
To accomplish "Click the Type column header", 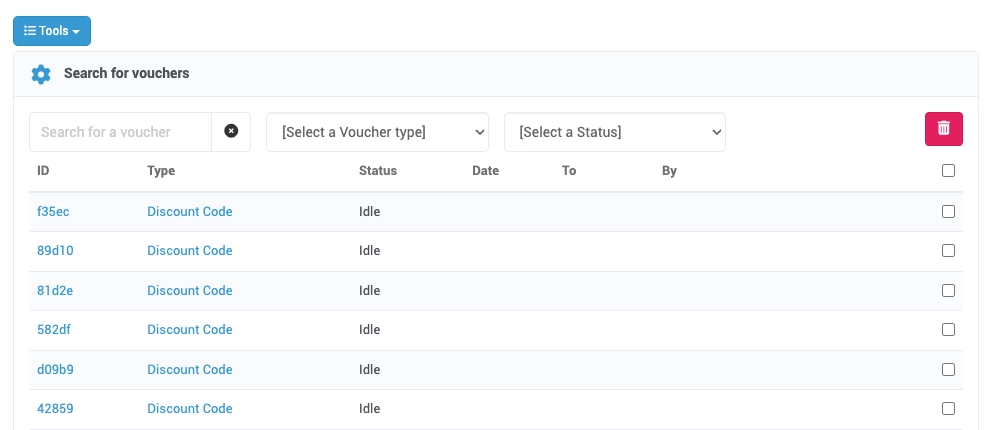I will (160, 171).
